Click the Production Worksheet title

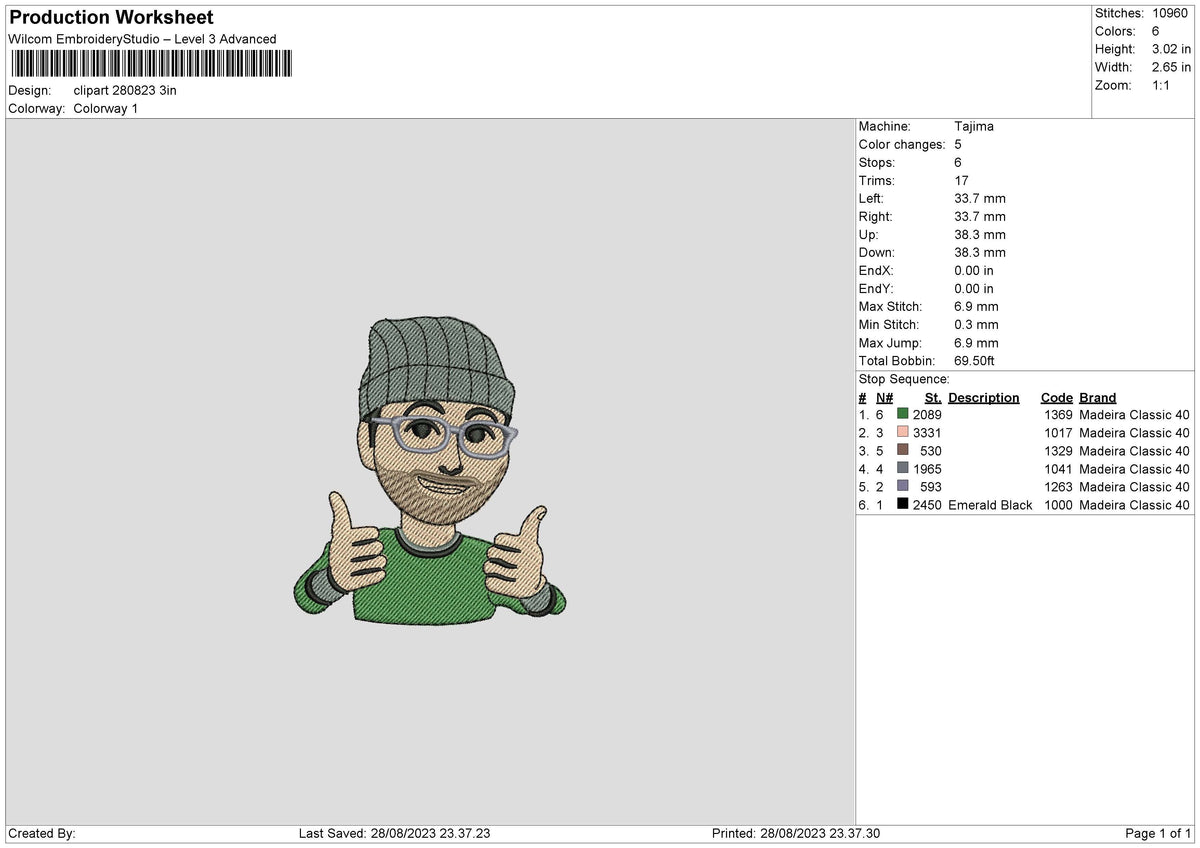point(111,18)
